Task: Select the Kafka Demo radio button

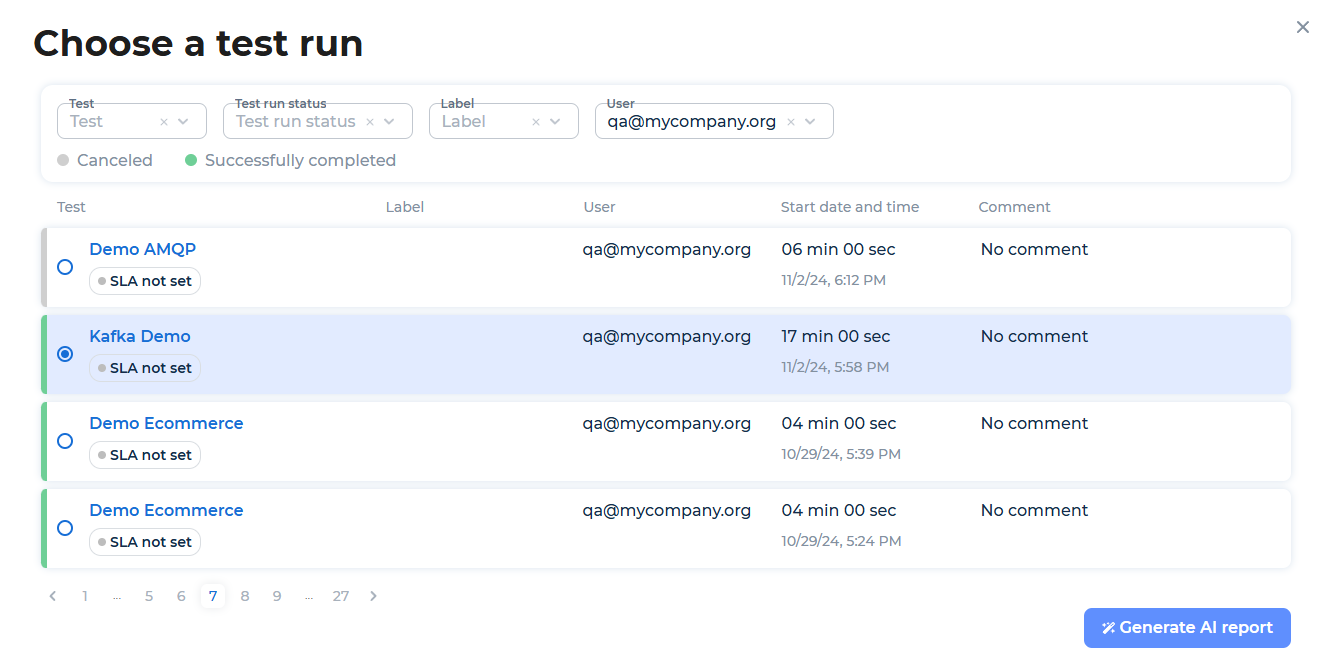Action: click(x=65, y=354)
